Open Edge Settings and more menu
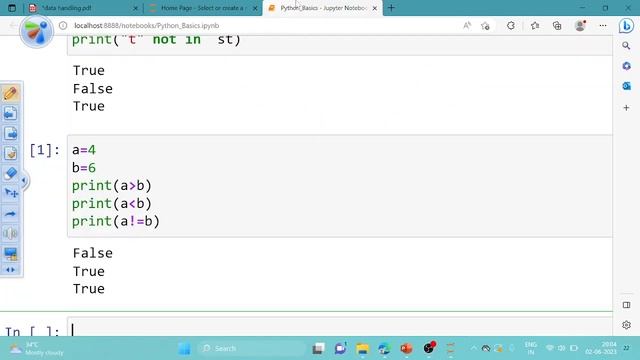This screenshot has width=640, height=360. coord(603,26)
